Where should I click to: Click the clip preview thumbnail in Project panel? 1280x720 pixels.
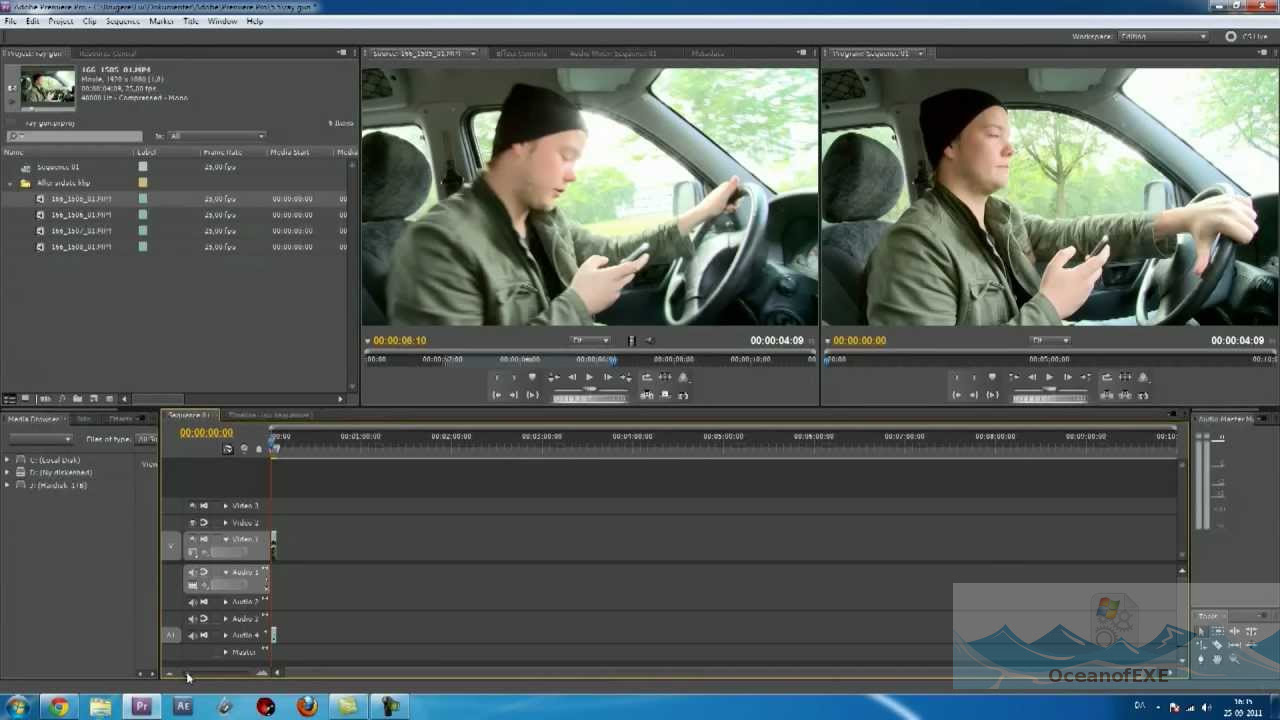pyautogui.click(x=48, y=87)
